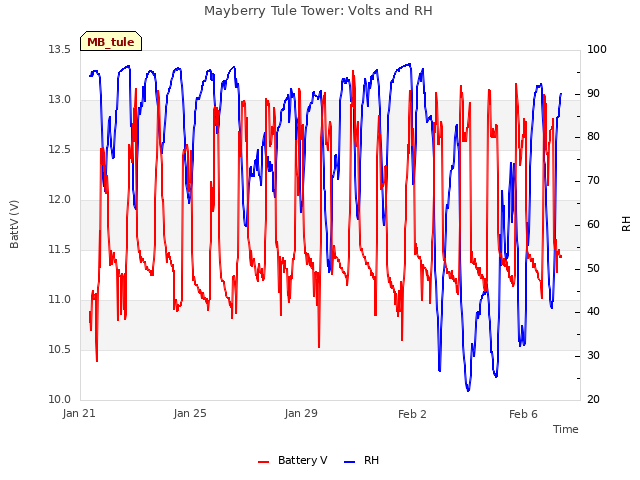The height and width of the screenshot is (480, 640).
Task: Click the Jan 25 date label
Action: [x=190, y=413]
